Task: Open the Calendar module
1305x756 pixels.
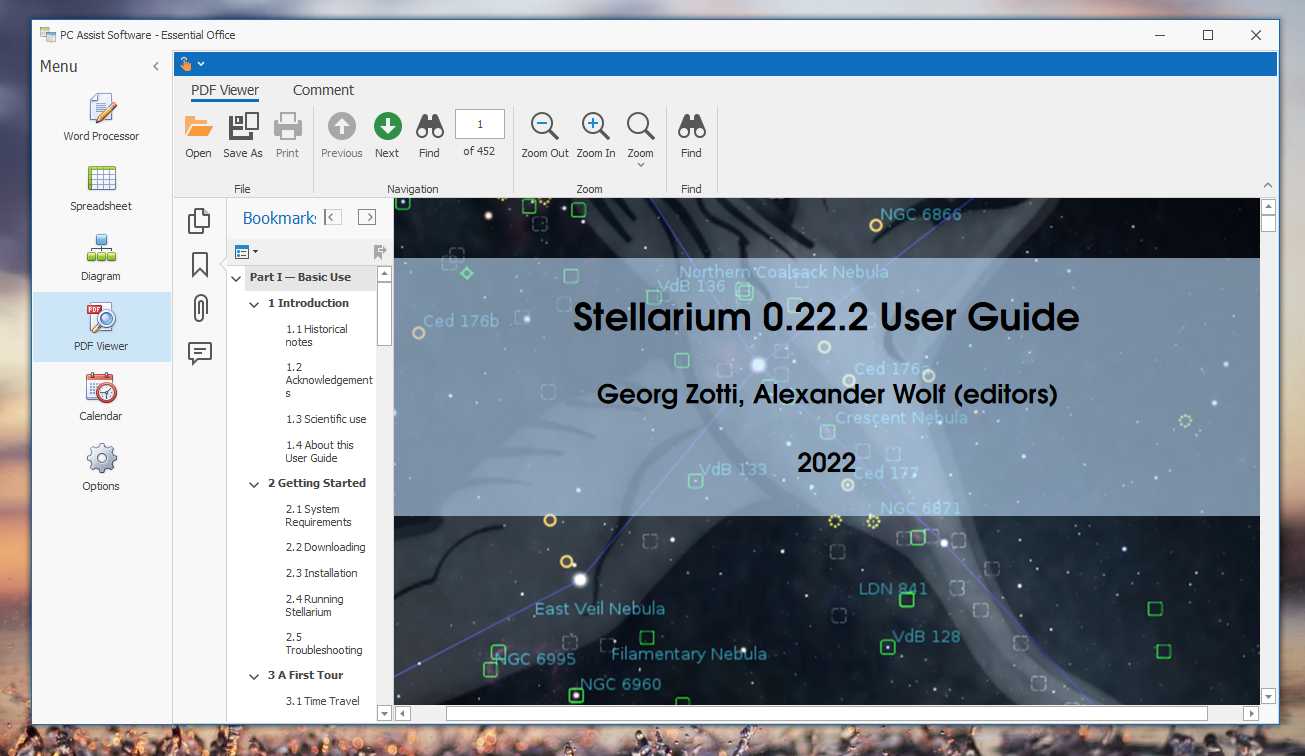Action: pos(101,396)
